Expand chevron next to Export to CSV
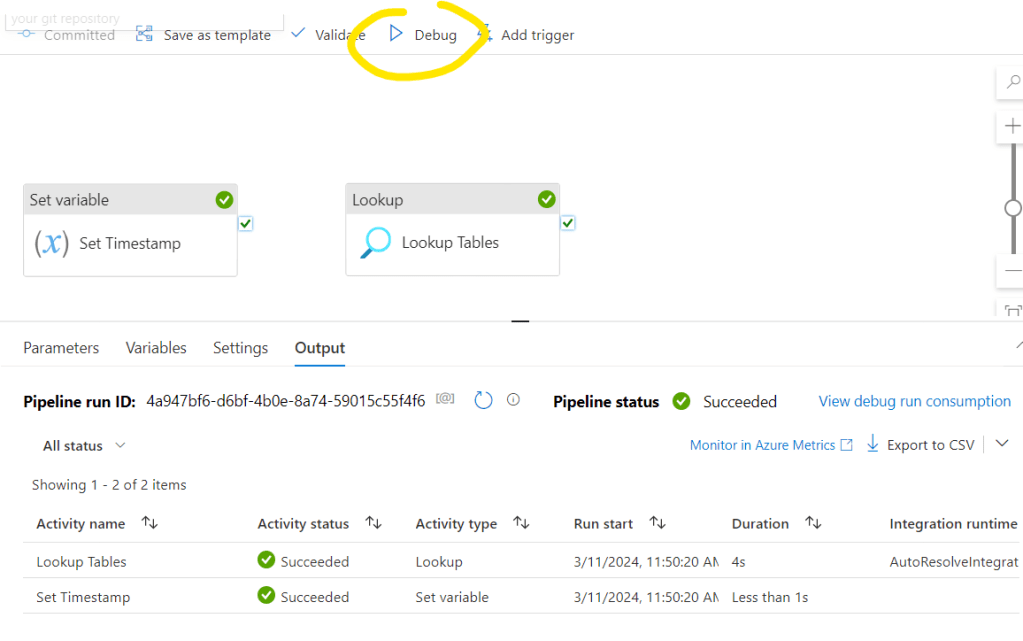This screenshot has height=641, width=1023. (x=1002, y=444)
